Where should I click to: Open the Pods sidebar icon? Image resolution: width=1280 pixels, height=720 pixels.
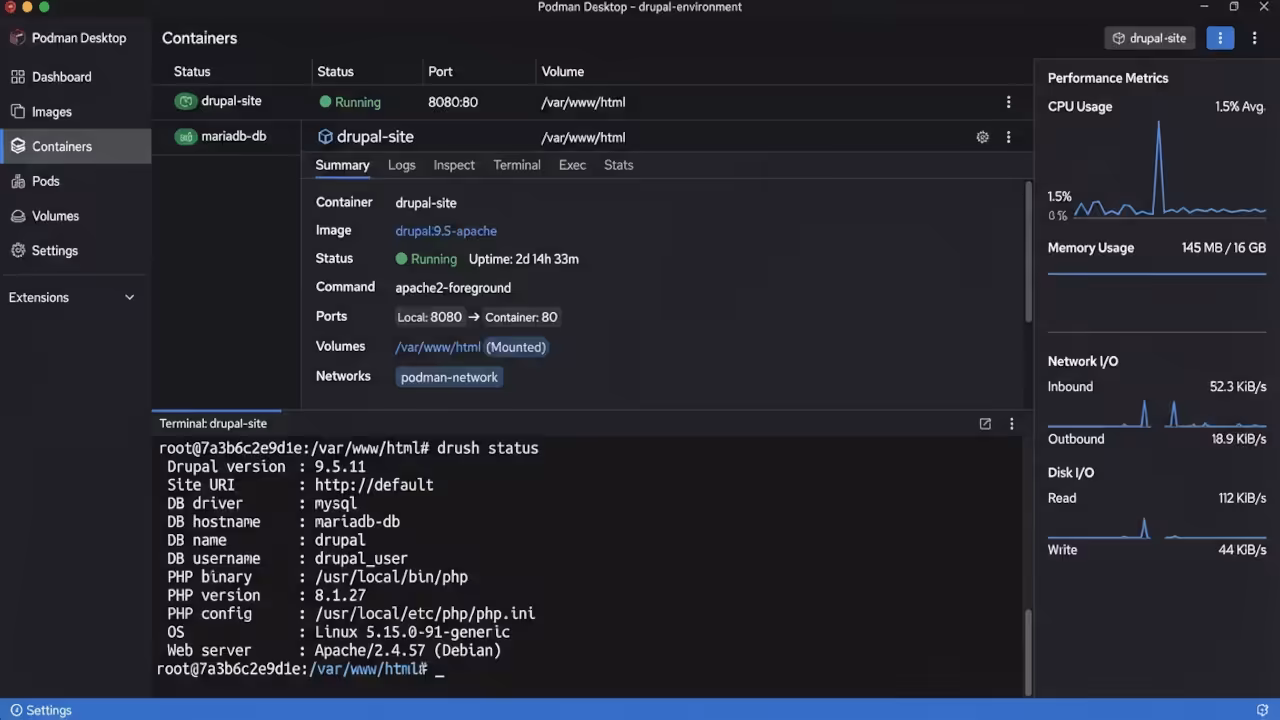point(18,181)
